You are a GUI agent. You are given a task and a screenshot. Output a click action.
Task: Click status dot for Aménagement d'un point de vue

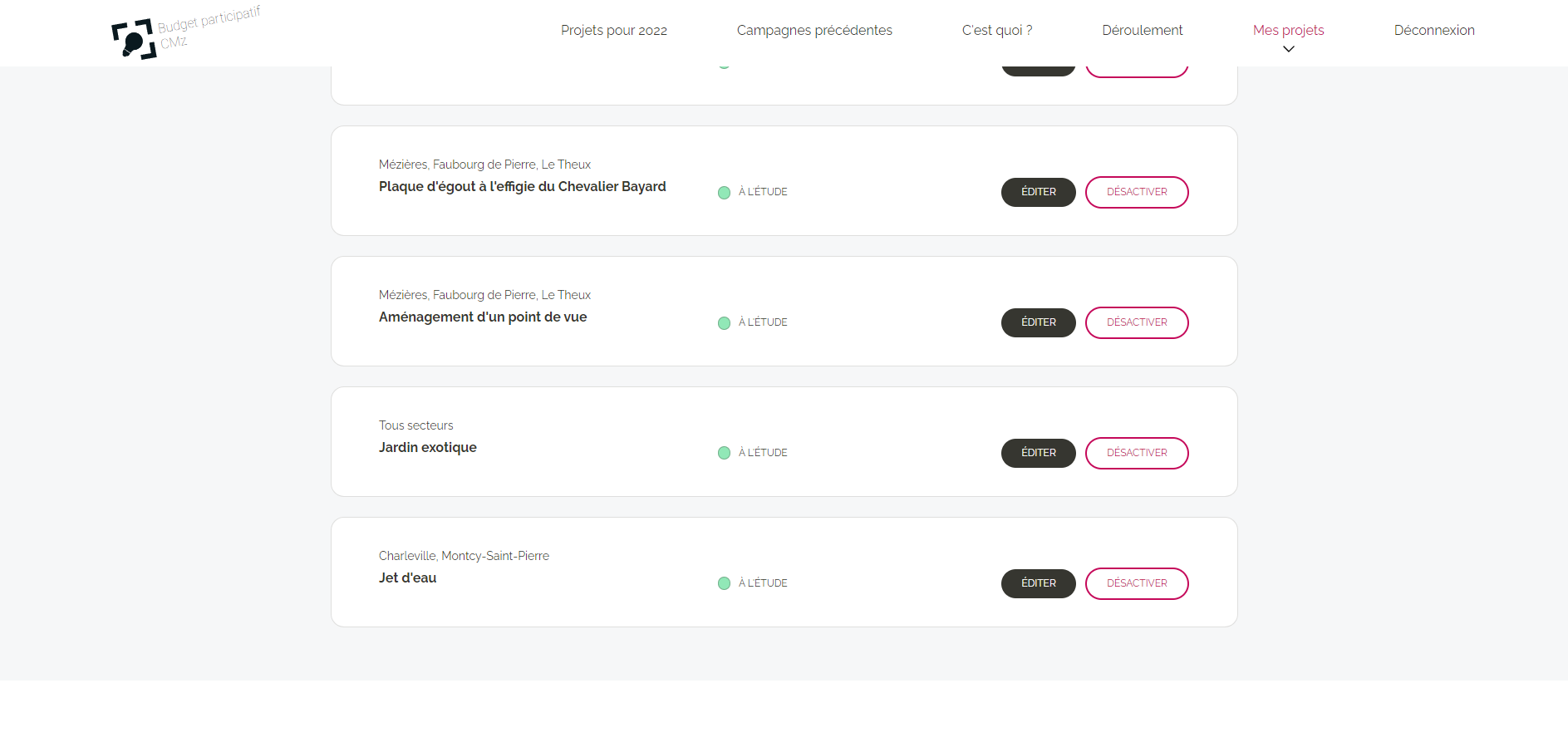[x=724, y=322]
